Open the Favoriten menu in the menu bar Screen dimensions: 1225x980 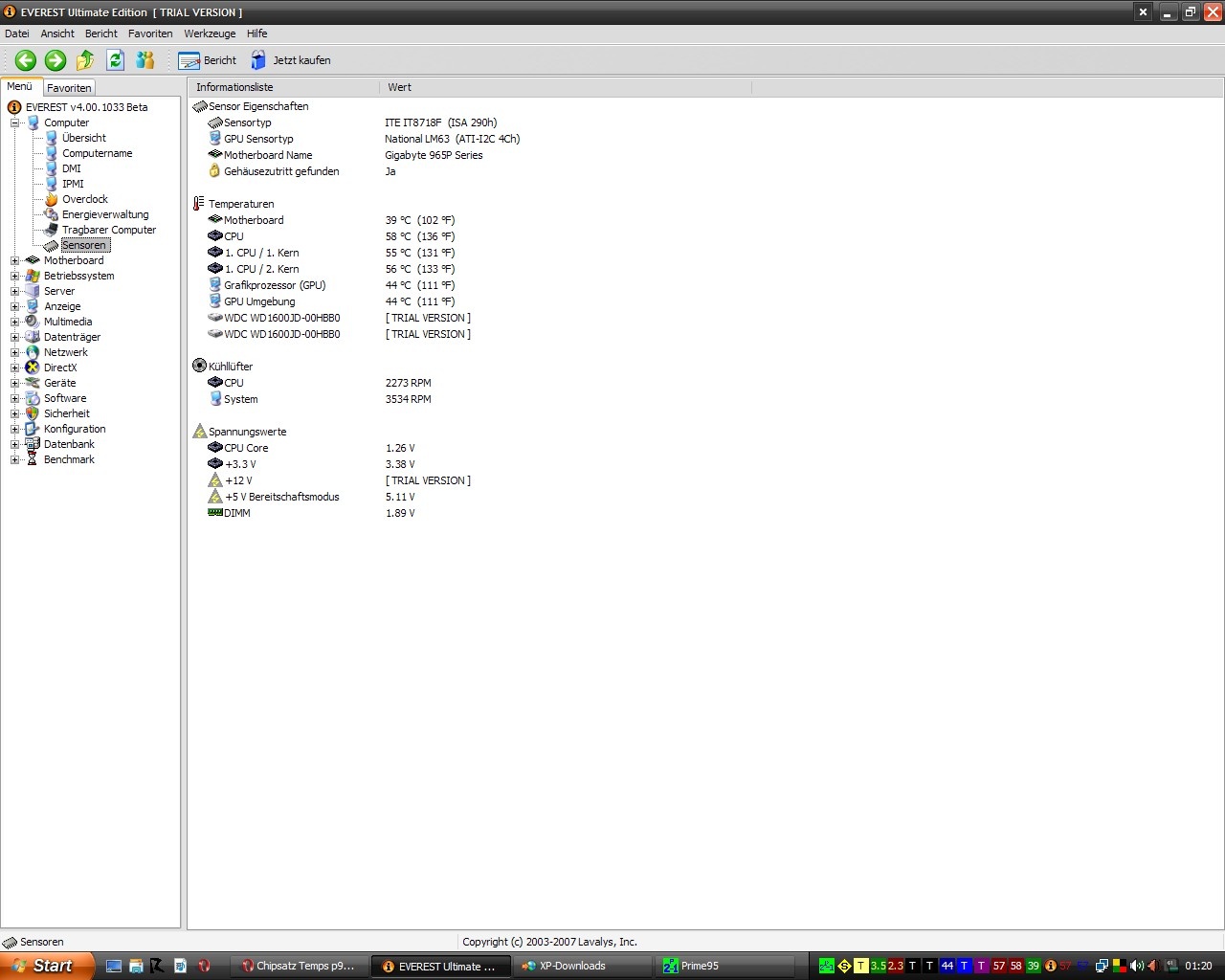(150, 33)
